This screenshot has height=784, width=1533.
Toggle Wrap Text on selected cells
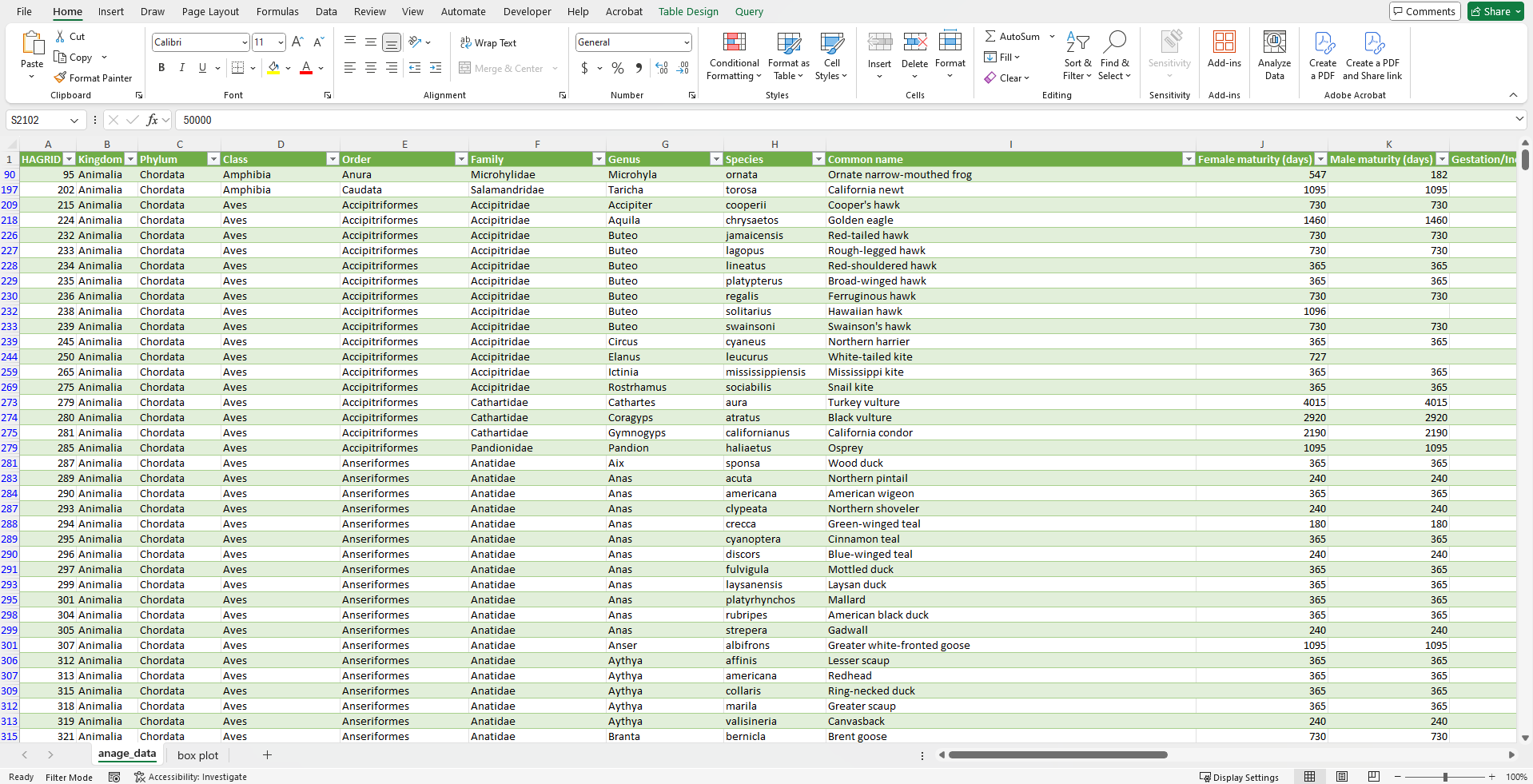[x=488, y=43]
